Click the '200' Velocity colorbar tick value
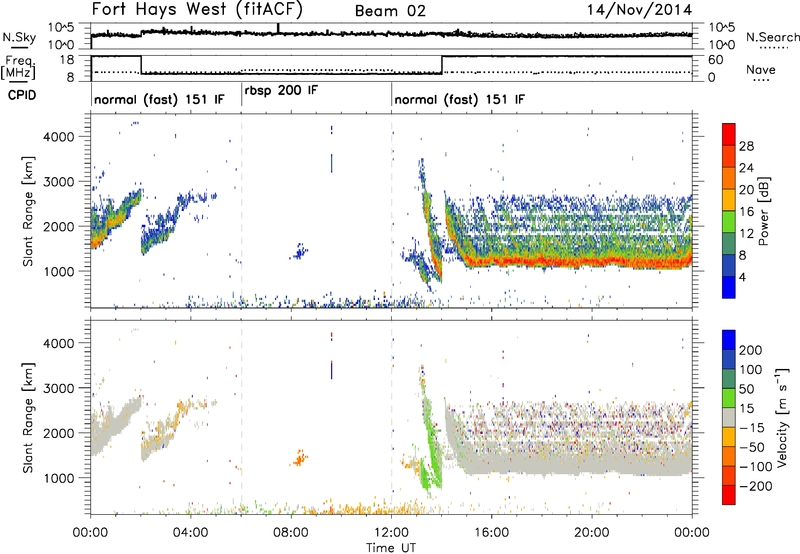Viewport: 800px width, 554px height. coord(751,350)
